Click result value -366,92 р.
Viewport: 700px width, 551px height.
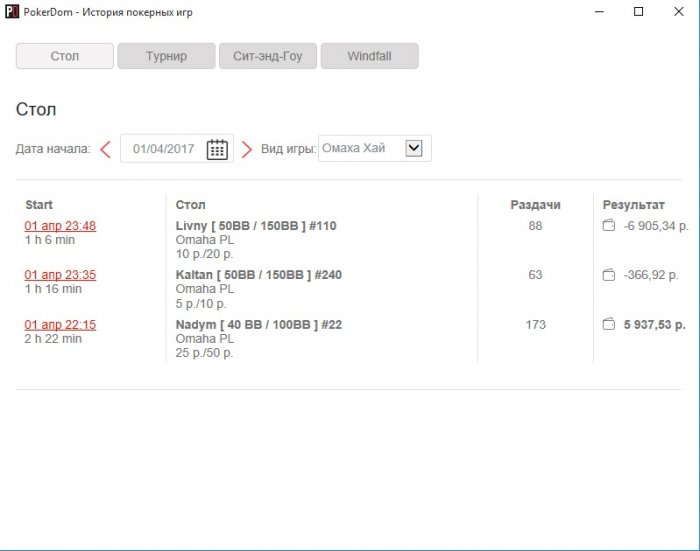[x=651, y=275]
